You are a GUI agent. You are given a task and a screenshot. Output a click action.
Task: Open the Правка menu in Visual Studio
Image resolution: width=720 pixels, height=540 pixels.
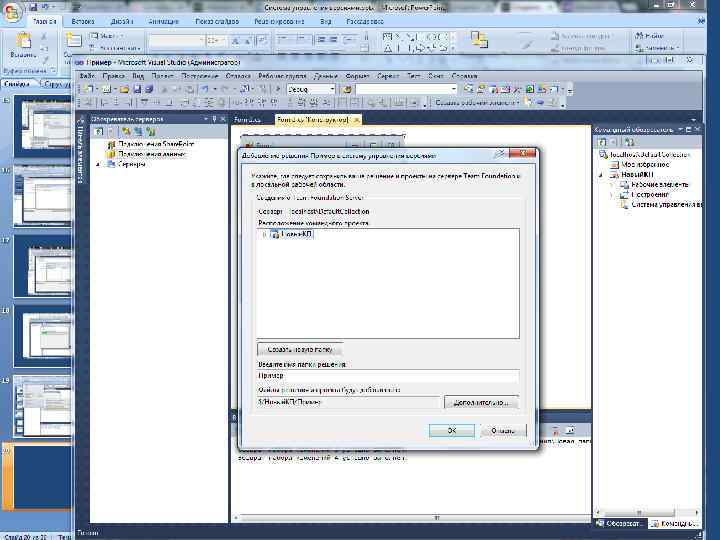coord(113,76)
